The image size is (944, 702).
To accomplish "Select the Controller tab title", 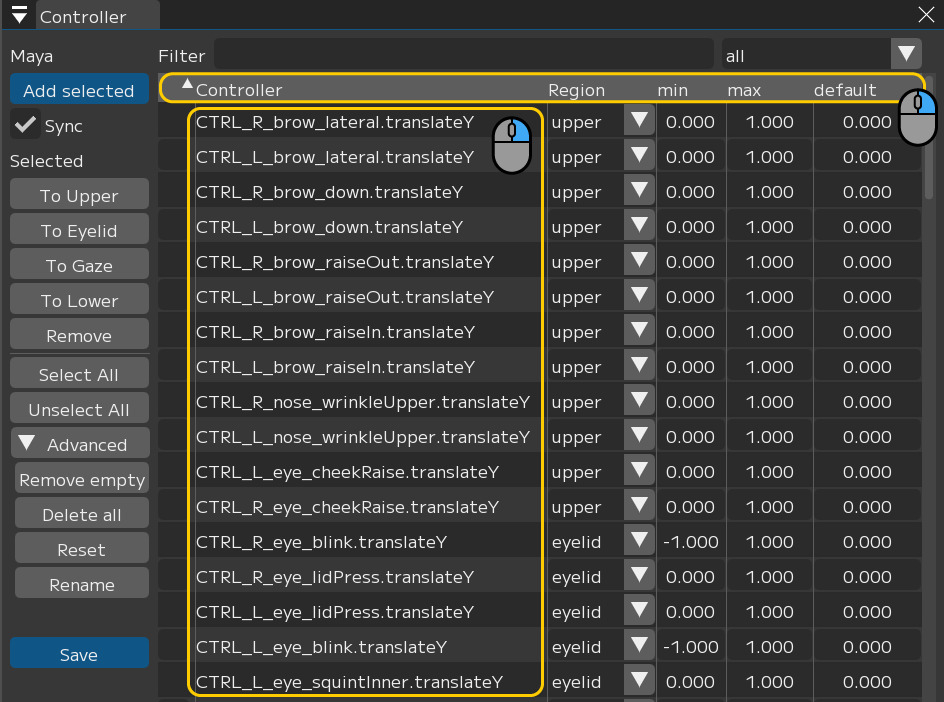I will [x=83, y=17].
